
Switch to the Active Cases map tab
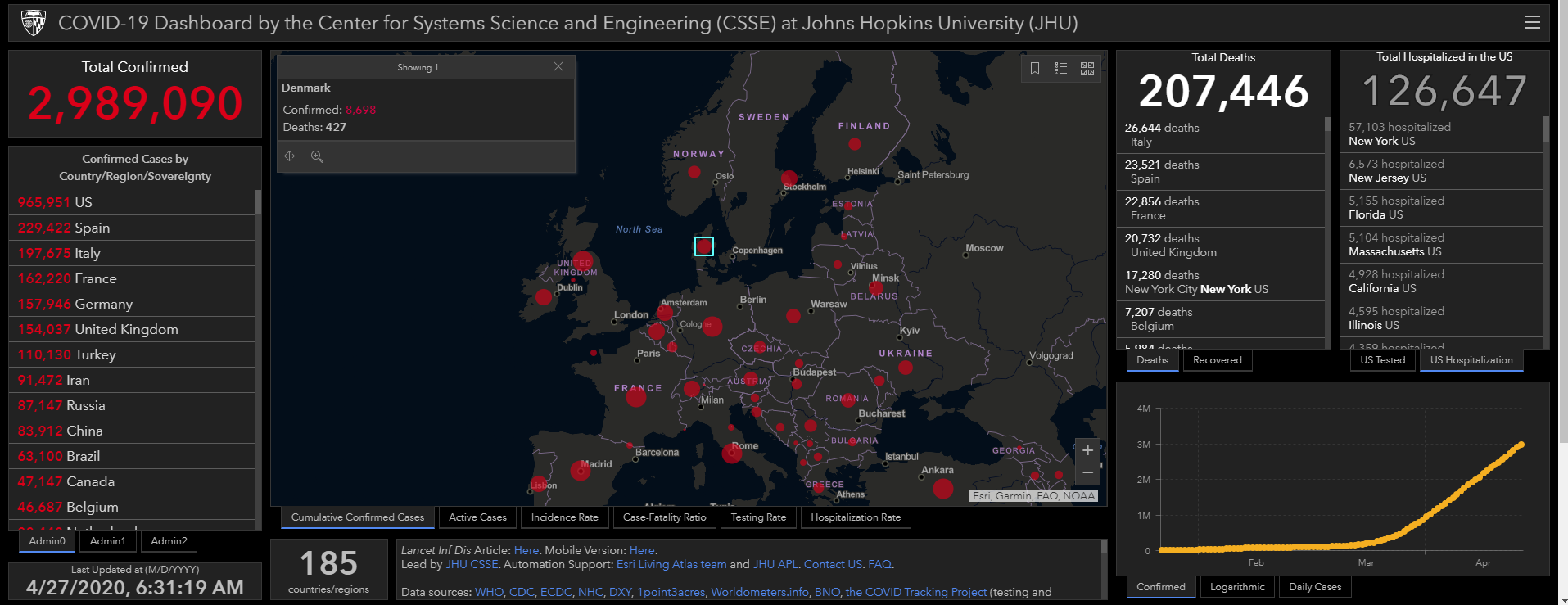click(x=478, y=517)
